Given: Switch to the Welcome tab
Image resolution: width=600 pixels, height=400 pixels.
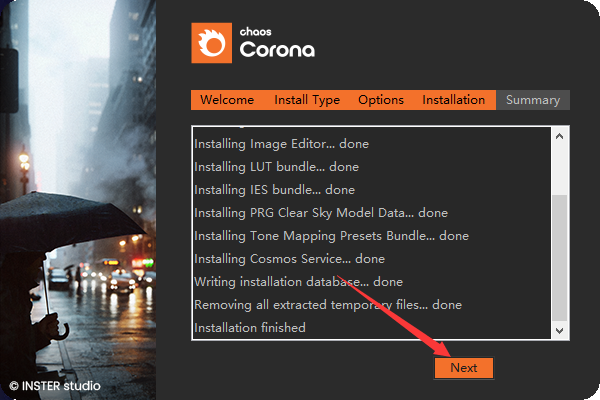Looking at the screenshot, I should [x=227, y=100].
